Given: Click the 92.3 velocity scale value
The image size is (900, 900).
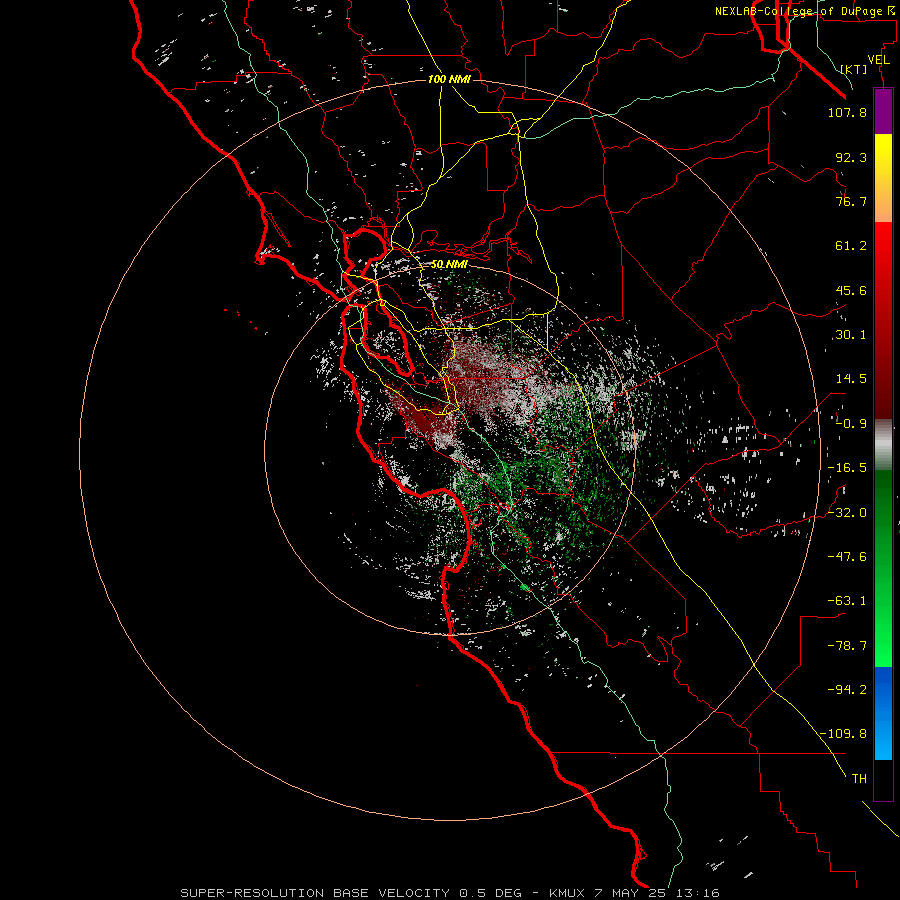Looking at the screenshot, I should [851, 157].
